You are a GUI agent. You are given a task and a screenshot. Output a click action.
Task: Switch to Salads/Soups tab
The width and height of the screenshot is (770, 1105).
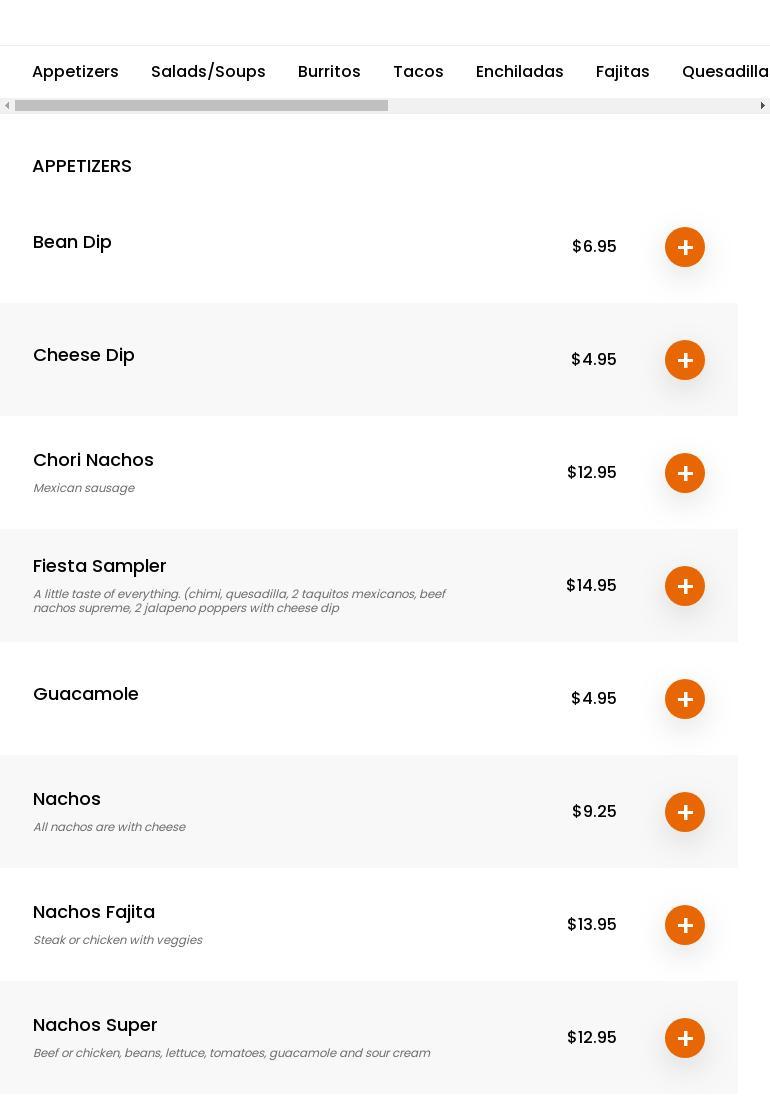(x=208, y=72)
